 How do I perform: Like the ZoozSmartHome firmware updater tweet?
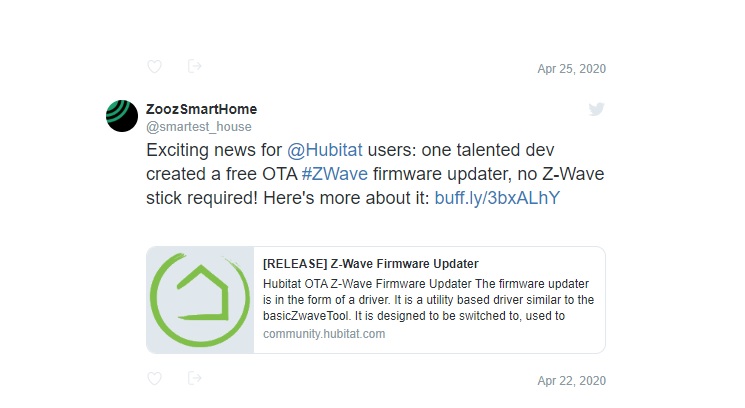(155, 379)
